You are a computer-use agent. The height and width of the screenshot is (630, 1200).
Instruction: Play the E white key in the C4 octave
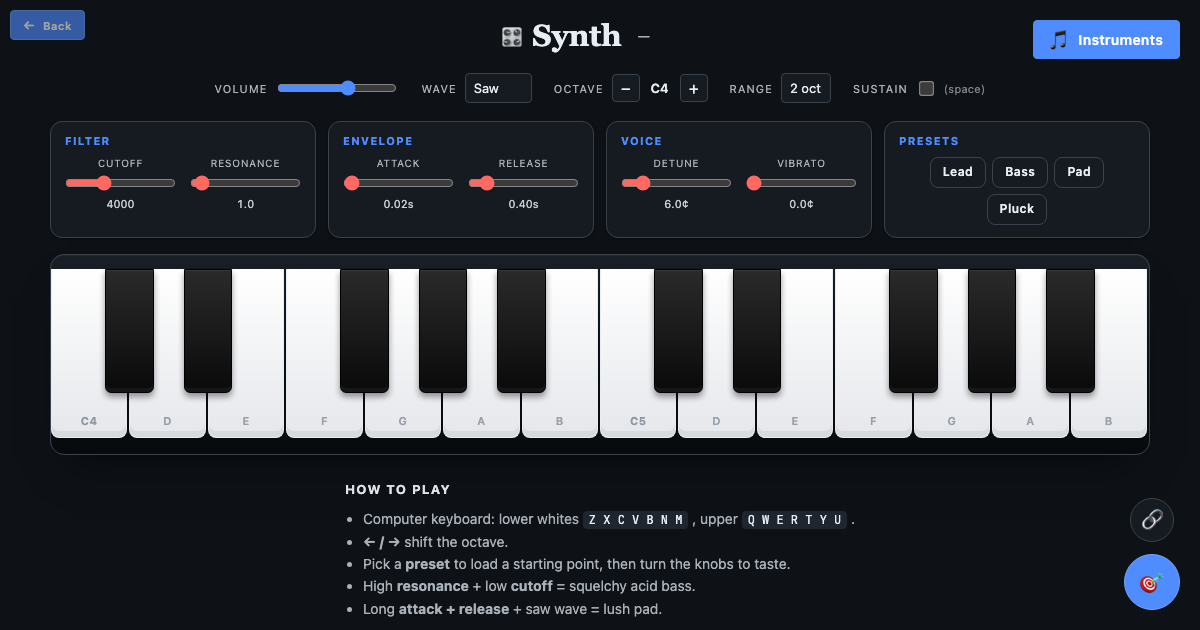pyautogui.click(x=246, y=415)
